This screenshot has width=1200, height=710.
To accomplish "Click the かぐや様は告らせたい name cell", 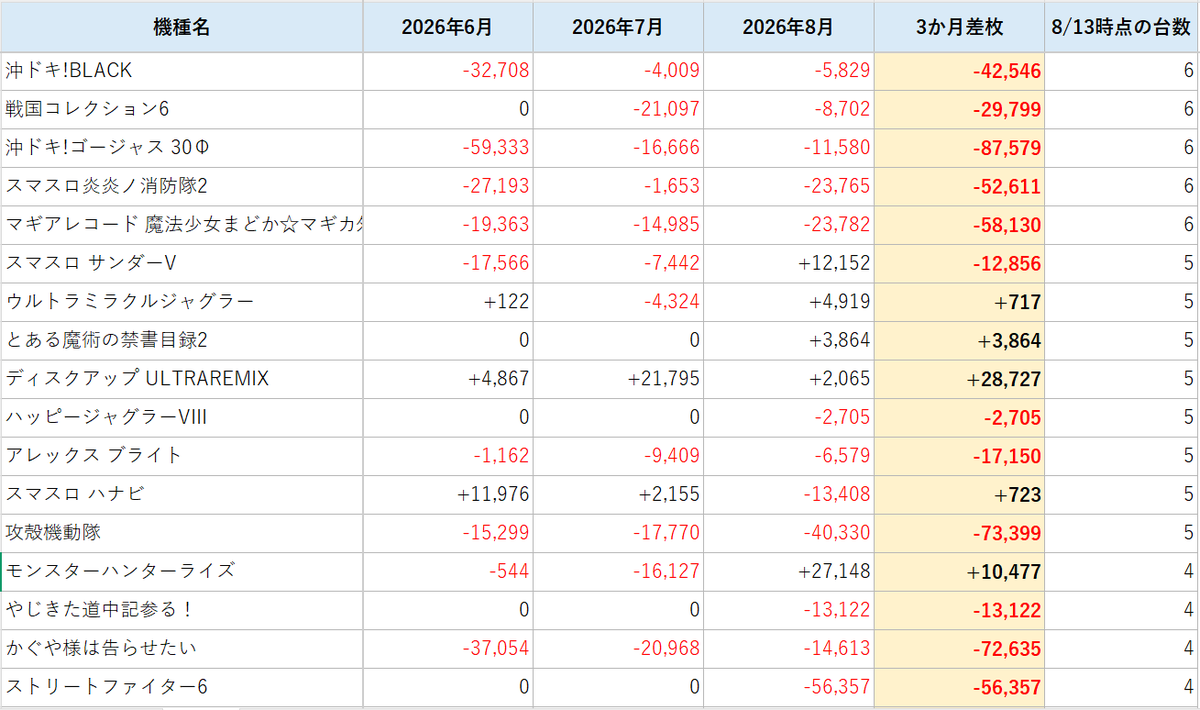I will pos(181,648).
